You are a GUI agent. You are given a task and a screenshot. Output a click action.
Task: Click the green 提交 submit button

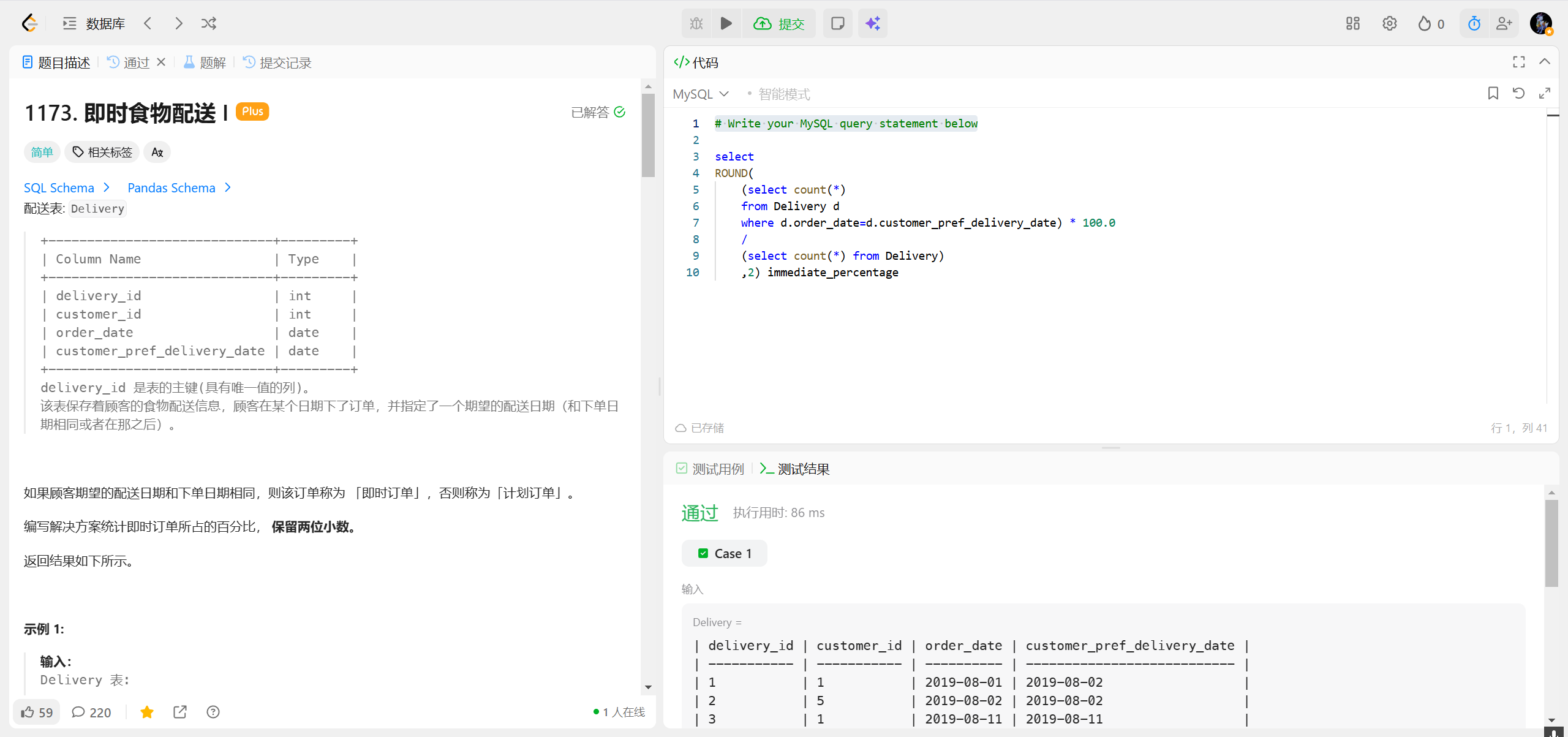tap(779, 23)
